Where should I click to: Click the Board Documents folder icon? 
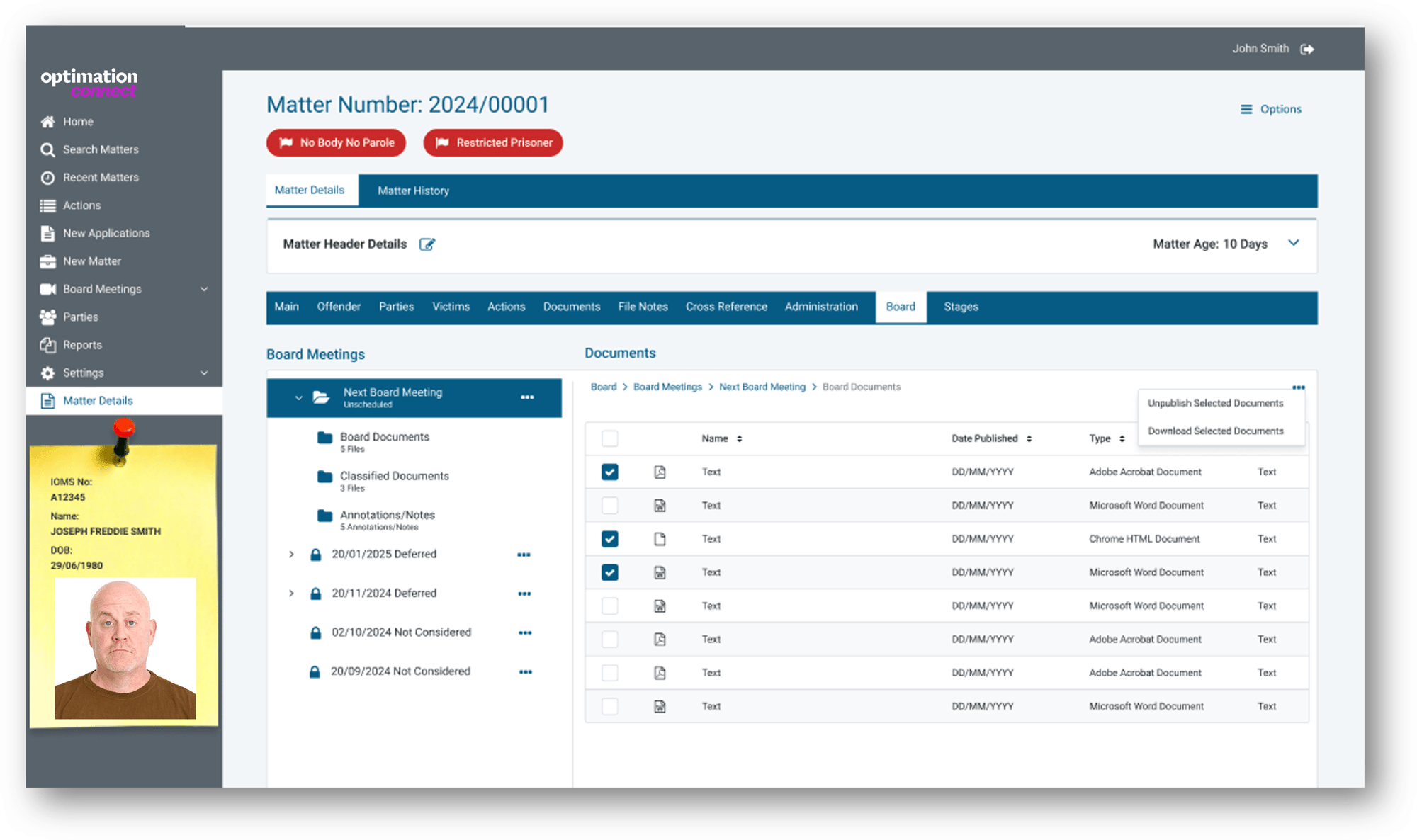324,438
